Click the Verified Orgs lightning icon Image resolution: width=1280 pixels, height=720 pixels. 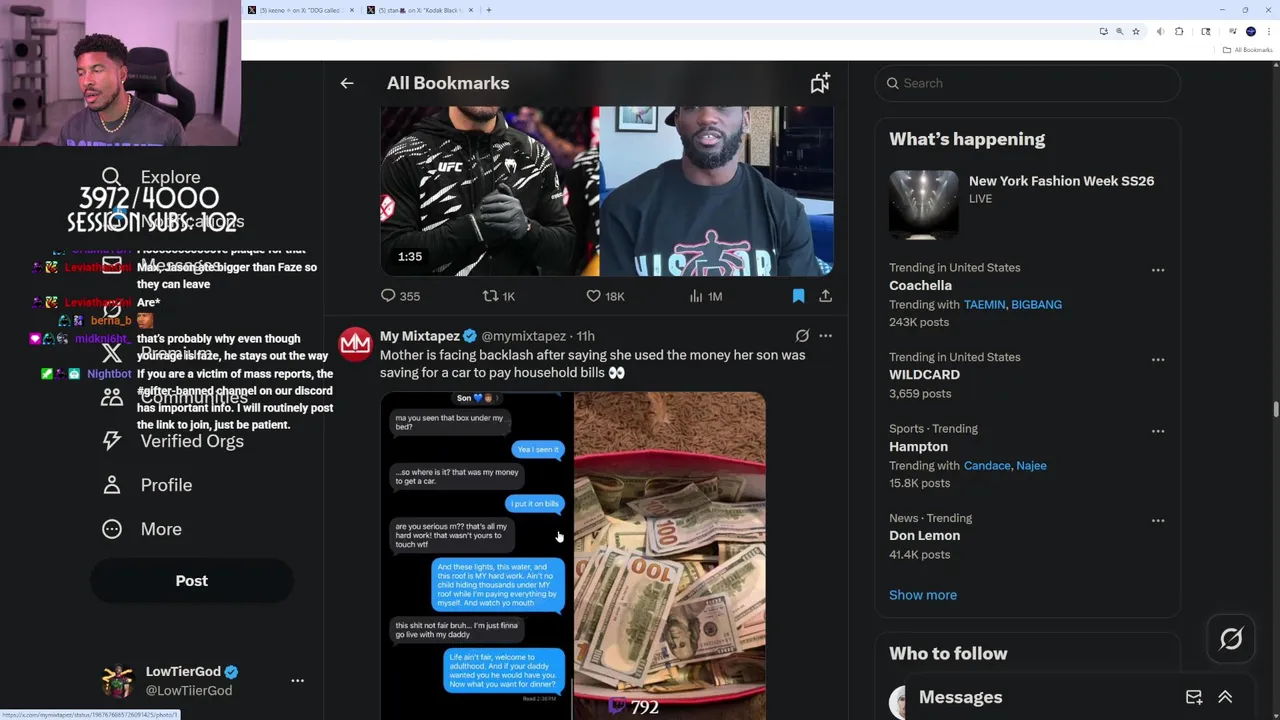tap(111, 441)
